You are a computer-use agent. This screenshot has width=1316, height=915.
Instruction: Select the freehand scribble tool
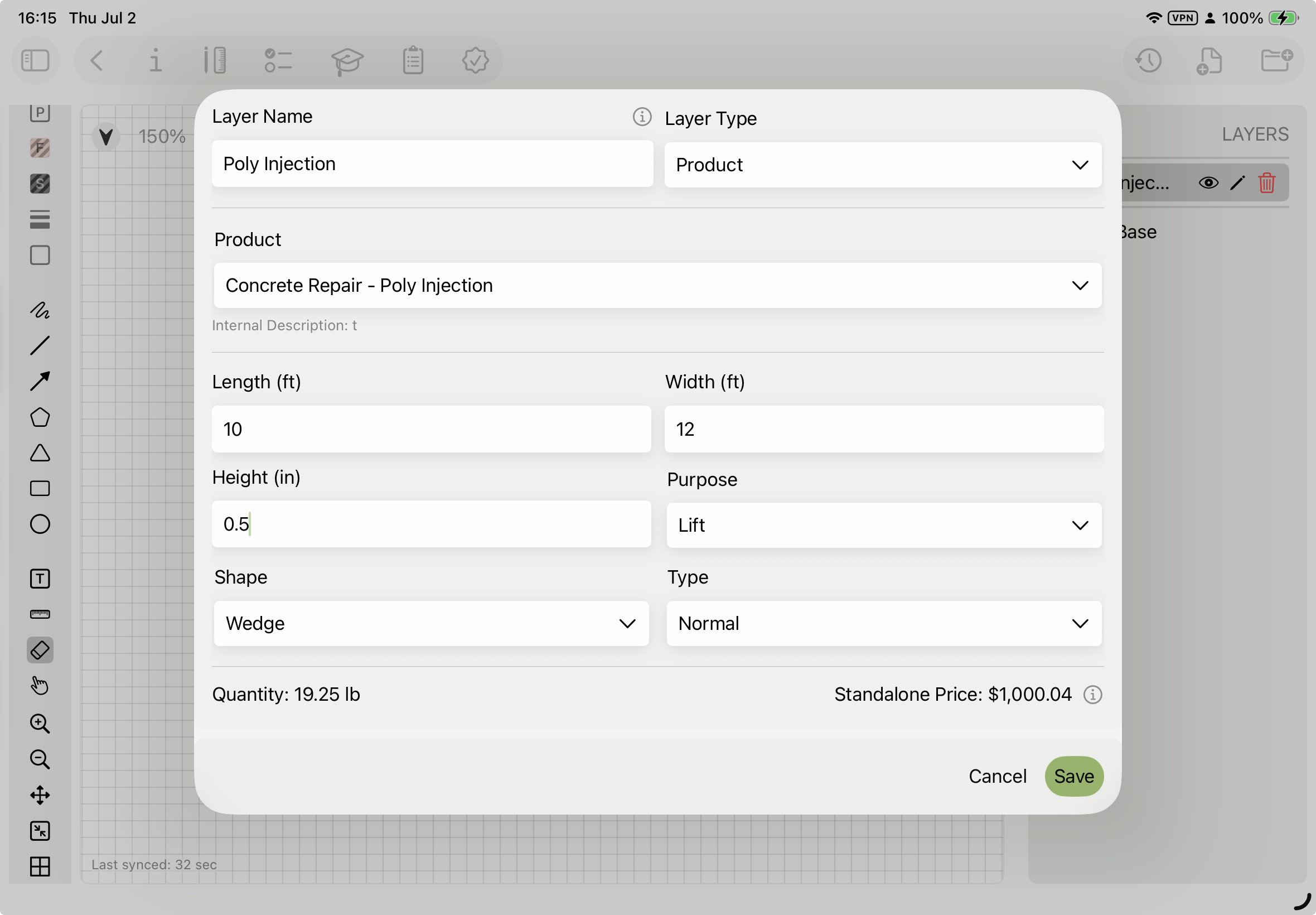pos(40,310)
